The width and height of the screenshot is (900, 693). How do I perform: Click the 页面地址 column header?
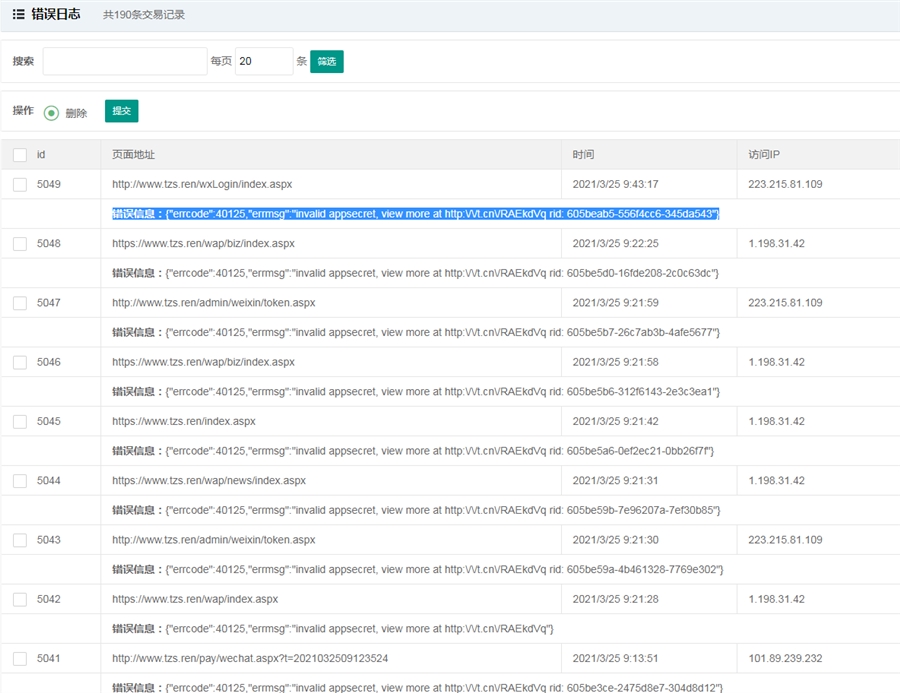tap(133, 155)
